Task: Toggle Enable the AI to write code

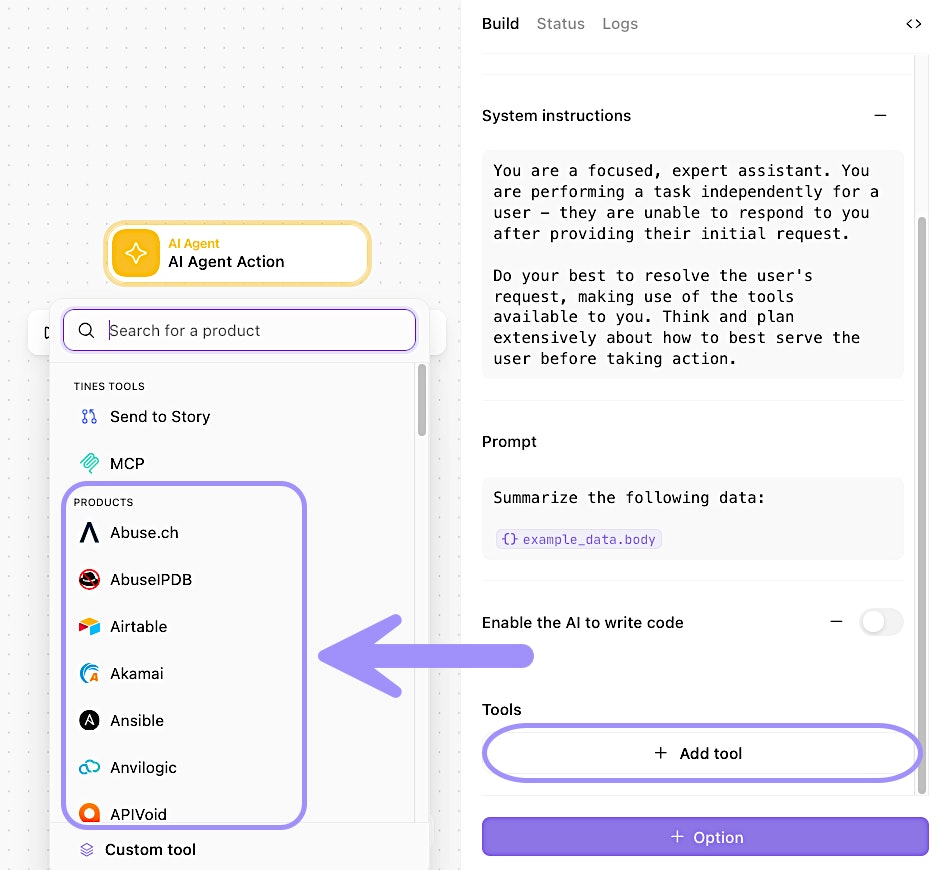Action: click(x=881, y=622)
